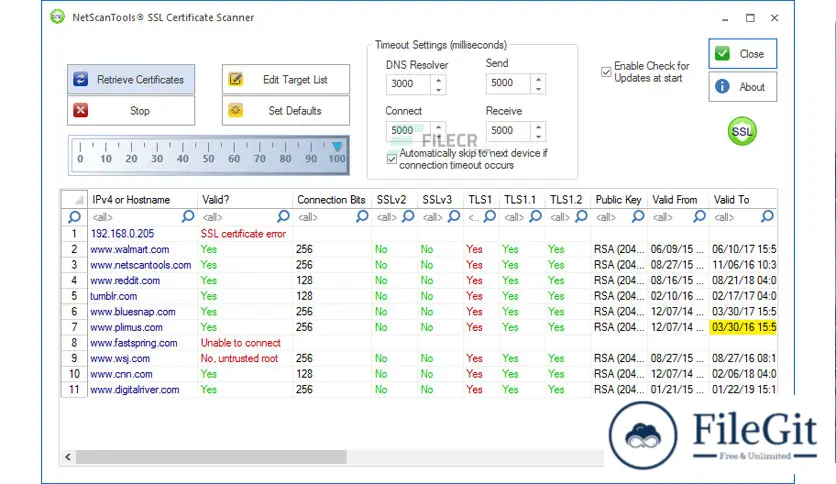
Task: Click the blue slider handle at 100
Action: click(337, 146)
